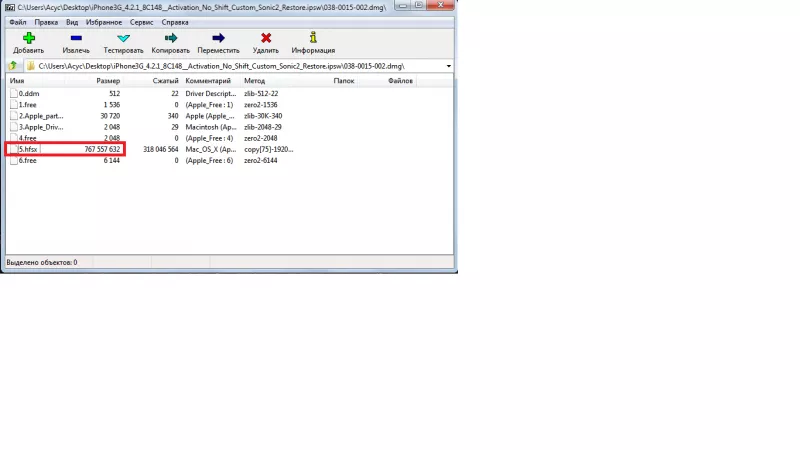Close the 7-Zip window
800x450 pixels.
click(x=440, y=6)
